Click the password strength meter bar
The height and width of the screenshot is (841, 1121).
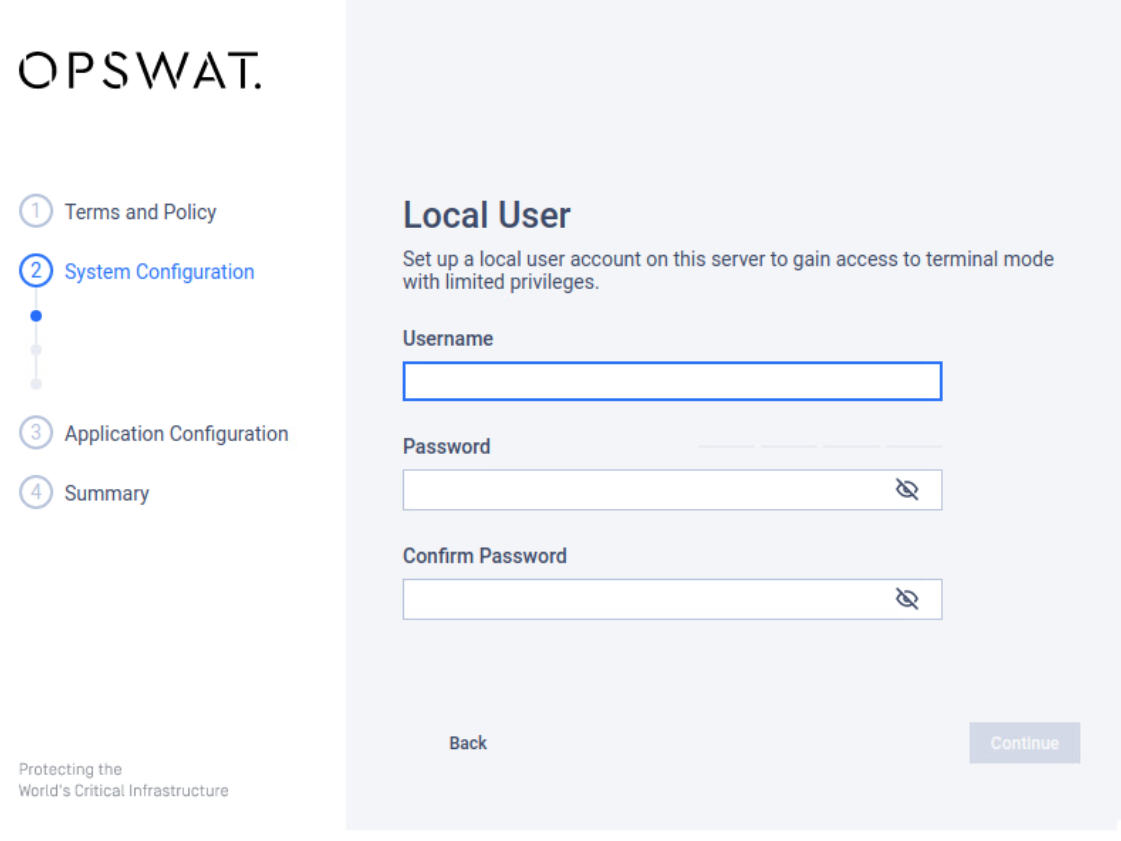819,446
